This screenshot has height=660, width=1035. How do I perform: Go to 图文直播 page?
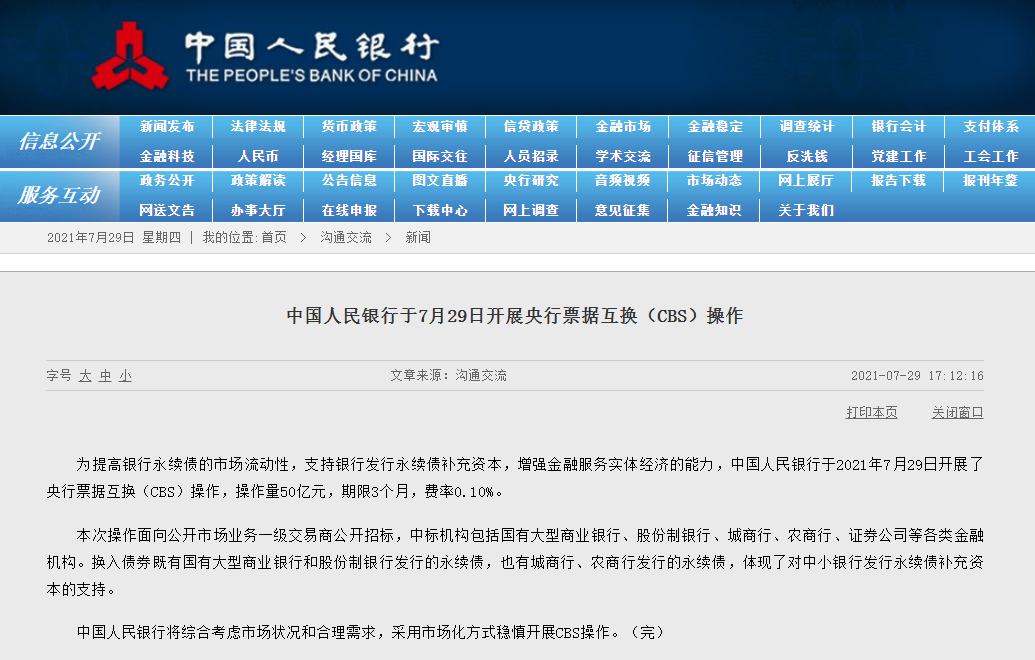pyautogui.click(x=440, y=180)
